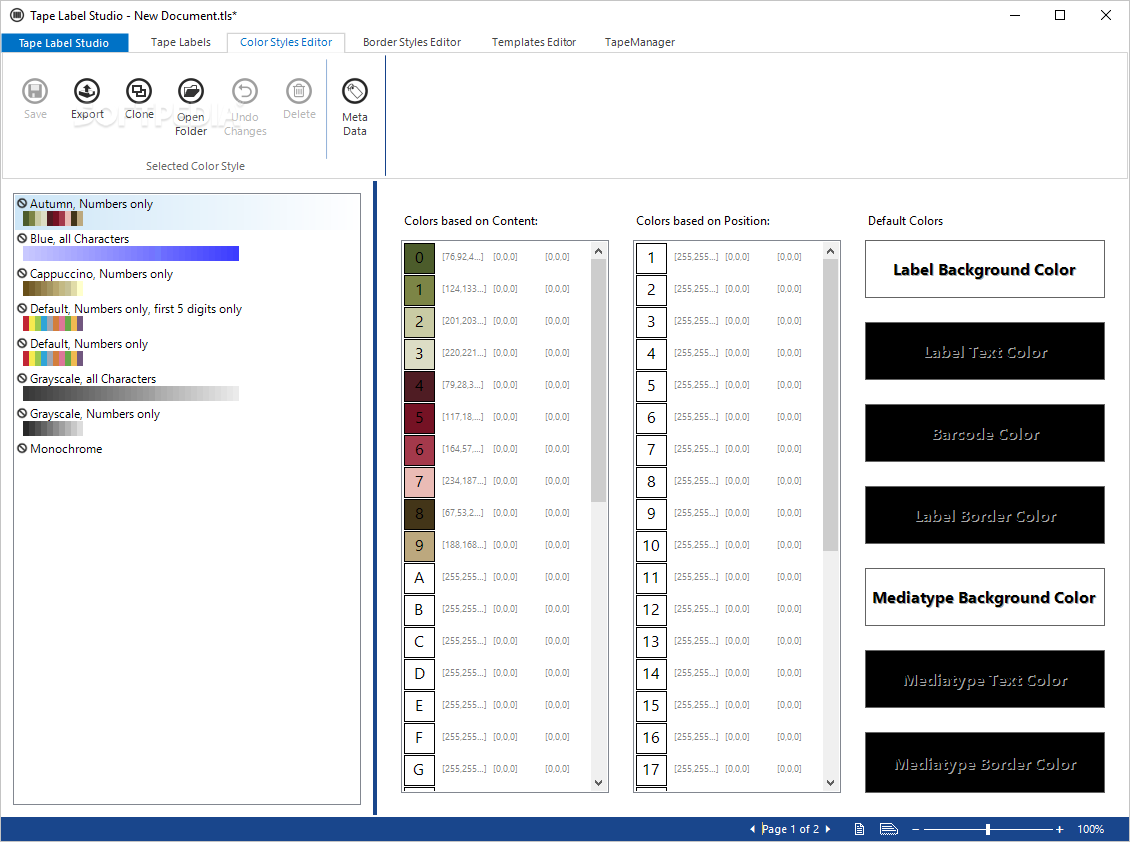Switch to the Tape Labels tab
This screenshot has width=1130, height=842.
click(180, 42)
